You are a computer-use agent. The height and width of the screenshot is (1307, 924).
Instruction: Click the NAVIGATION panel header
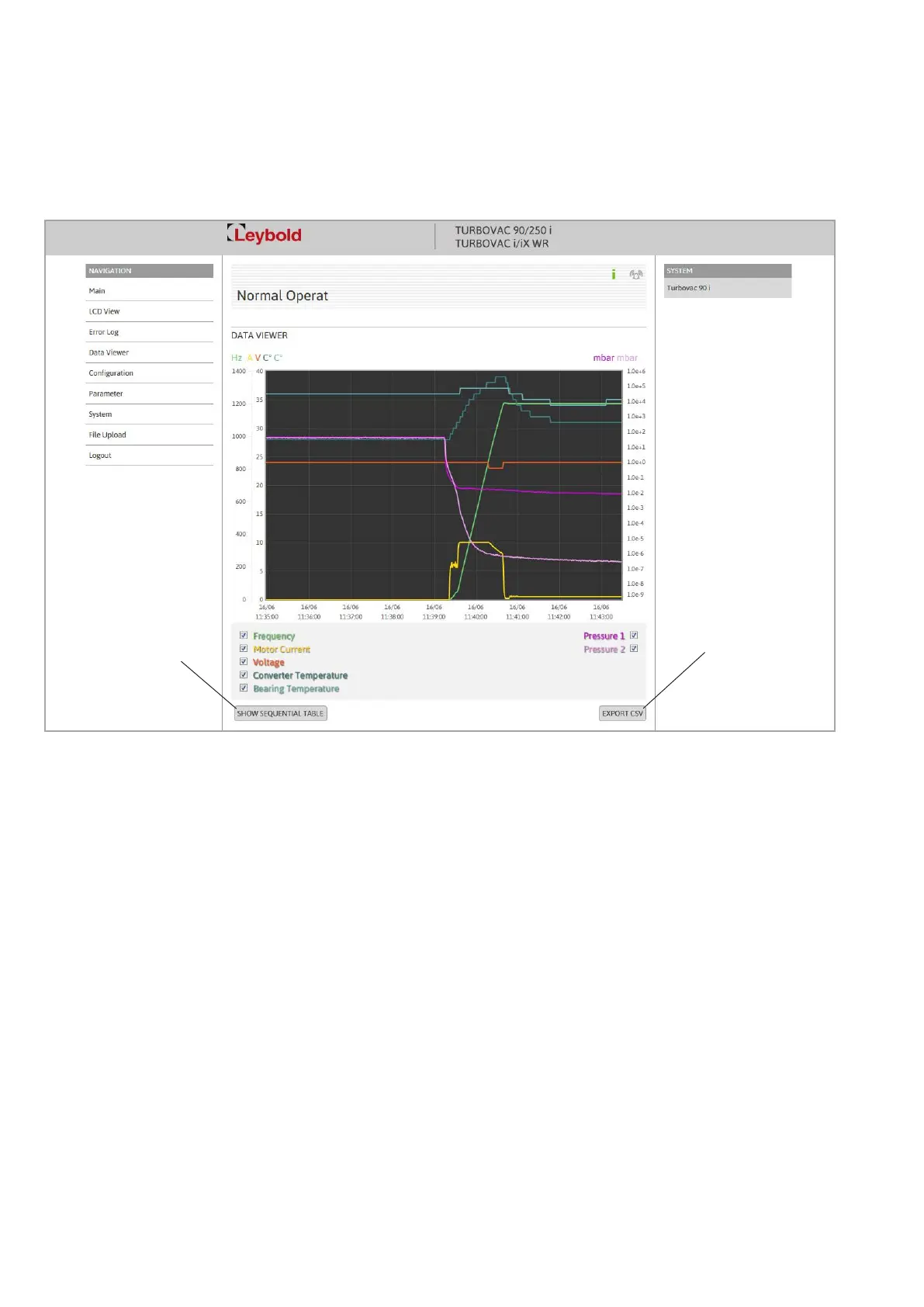coord(149,271)
